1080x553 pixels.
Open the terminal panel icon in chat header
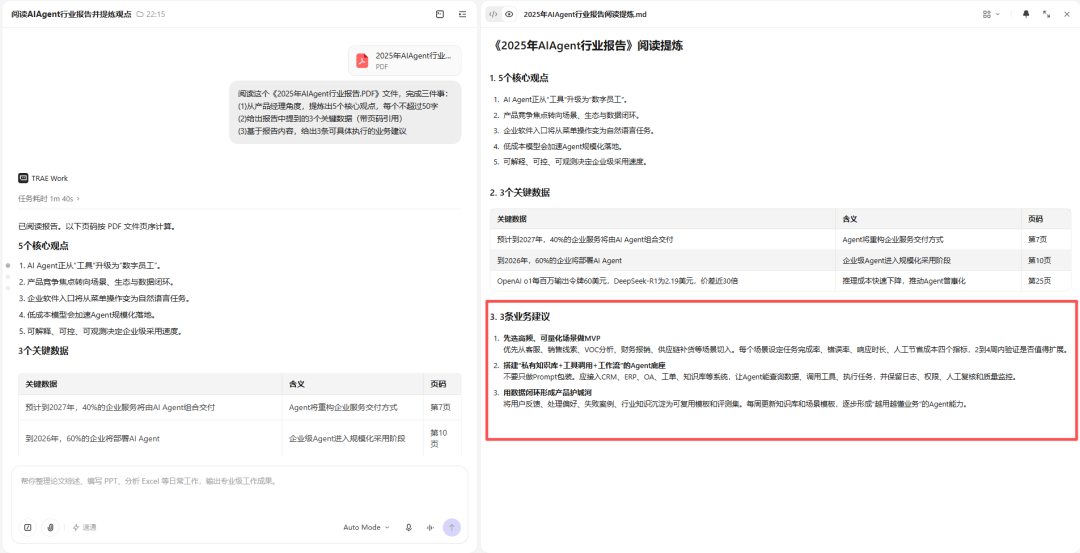(x=440, y=14)
